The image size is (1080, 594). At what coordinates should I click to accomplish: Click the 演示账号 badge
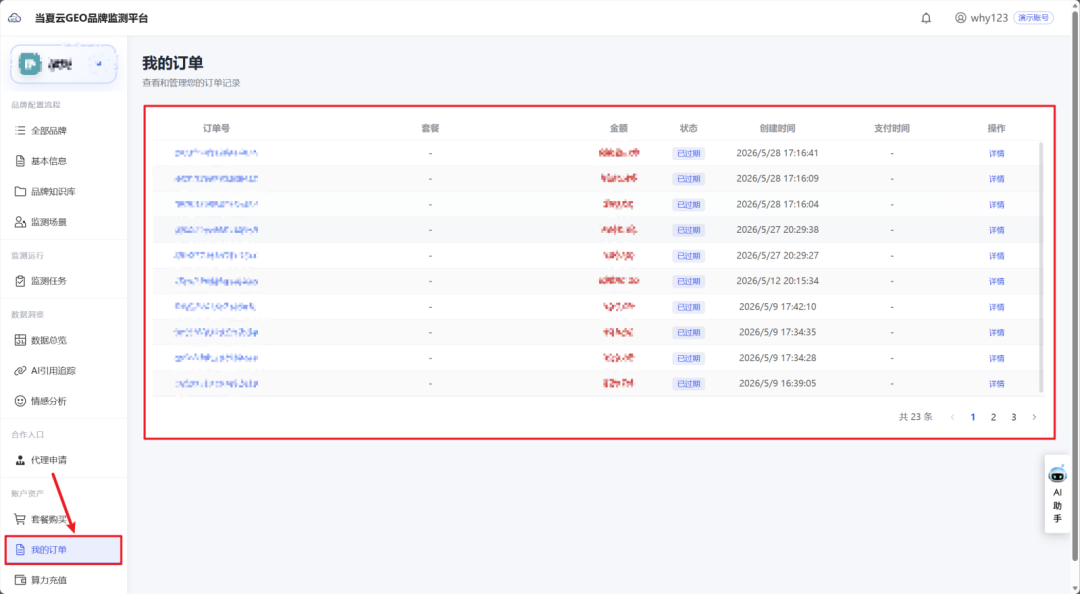(x=1033, y=18)
